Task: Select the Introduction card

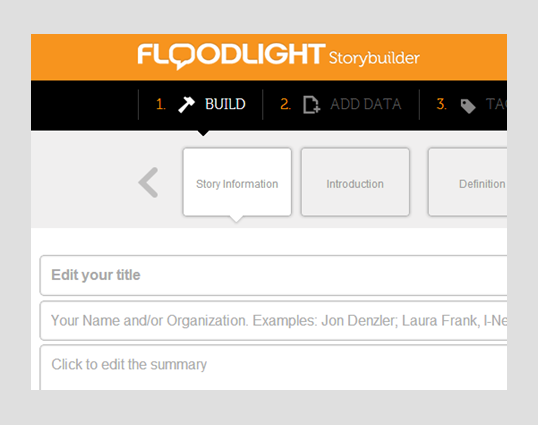Action: coord(355,182)
